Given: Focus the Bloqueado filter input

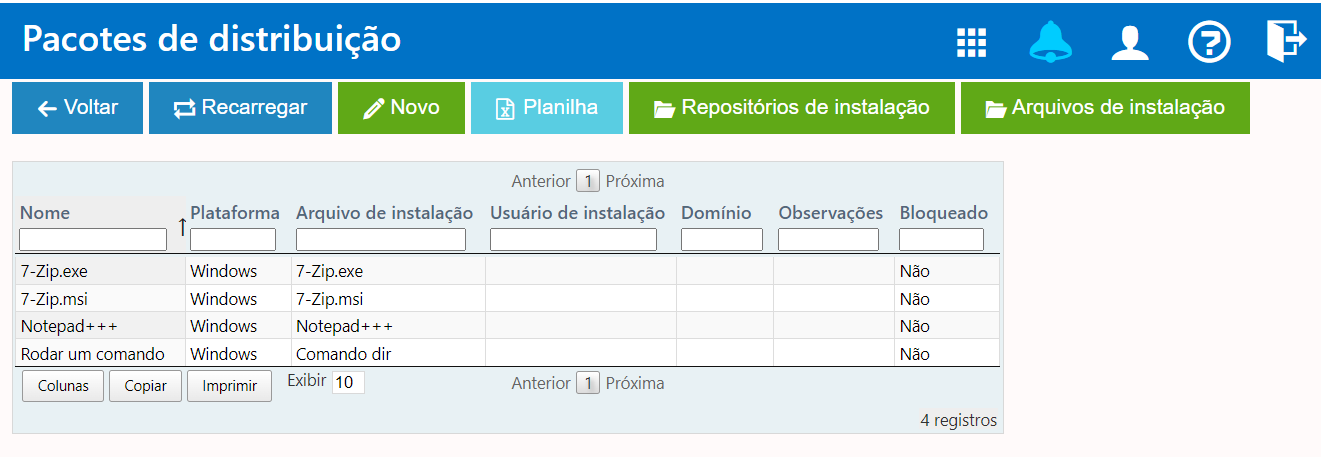Looking at the screenshot, I should [941, 240].
